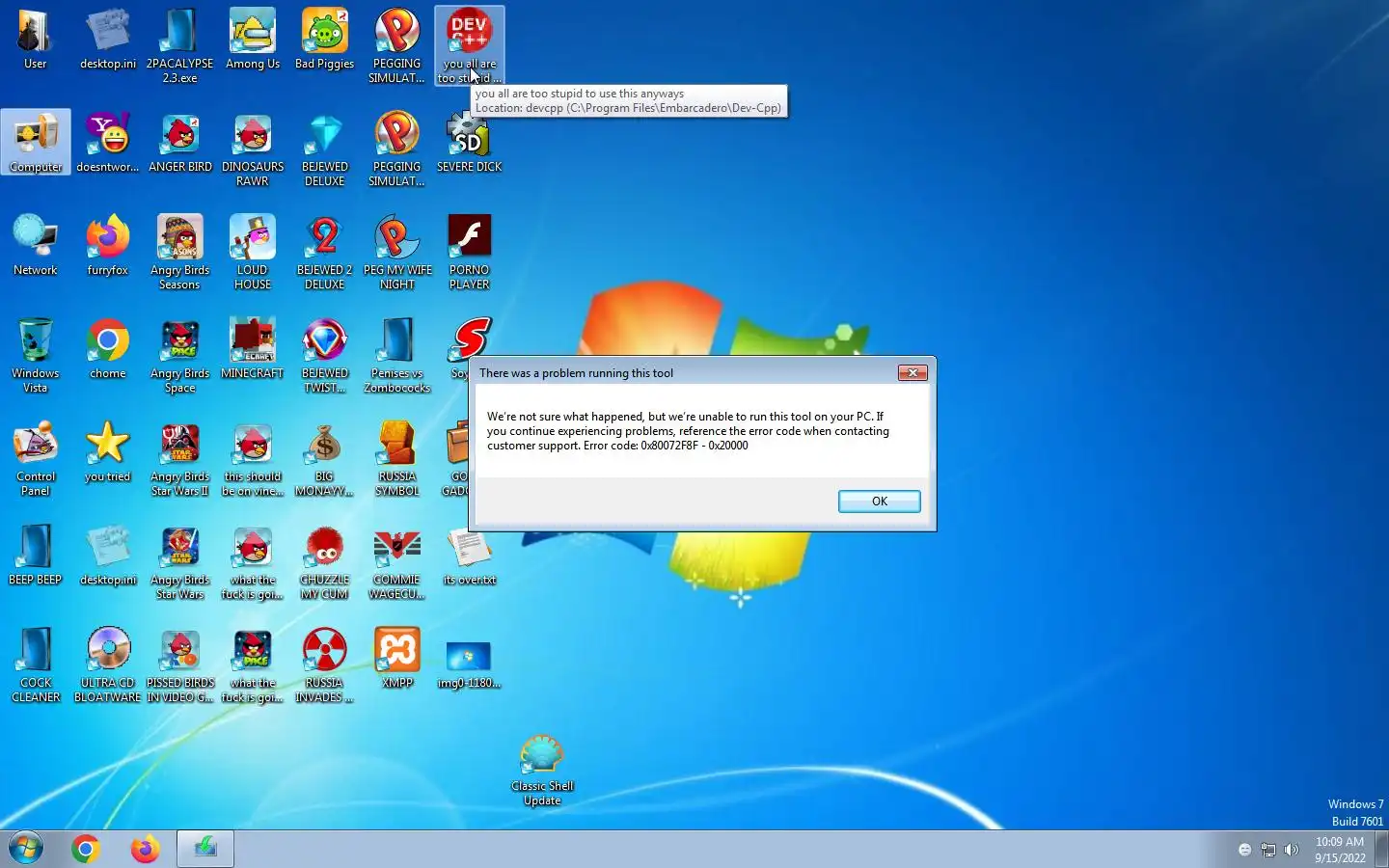Viewport: 1389px width, 868px height.
Task: Select the User folder desktop icon
Action: tap(35, 41)
